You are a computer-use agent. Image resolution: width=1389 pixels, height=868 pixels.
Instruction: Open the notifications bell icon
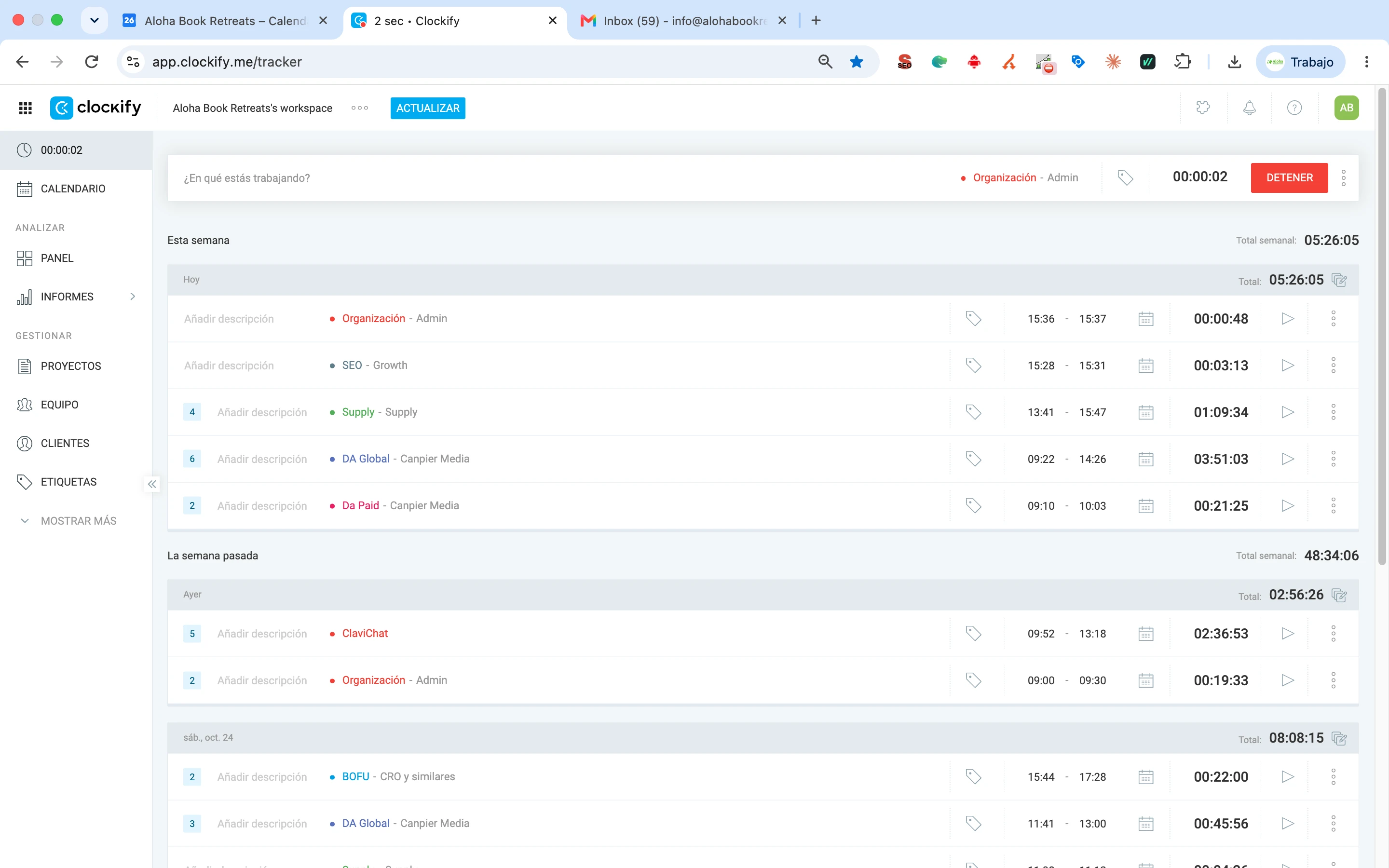click(x=1249, y=108)
